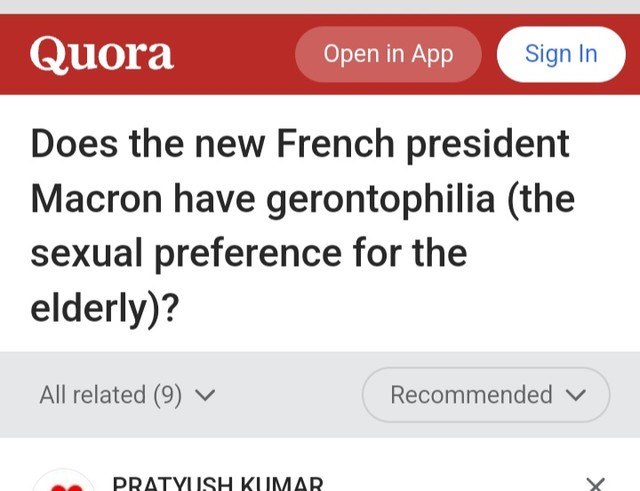Open the Recommended sort dropdown

pyautogui.click(x=486, y=395)
